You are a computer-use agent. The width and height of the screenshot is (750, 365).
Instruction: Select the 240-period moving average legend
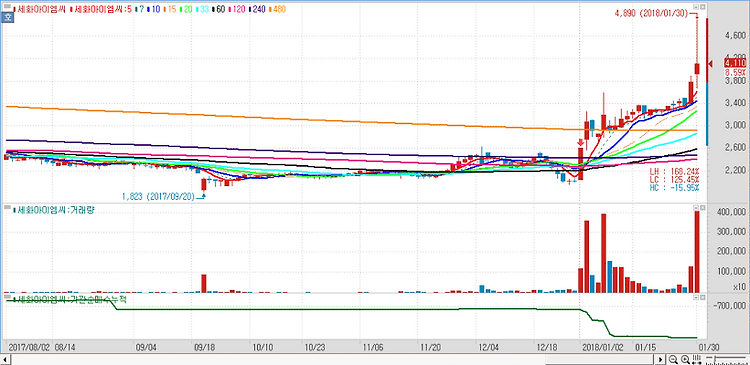click(258, 9)
